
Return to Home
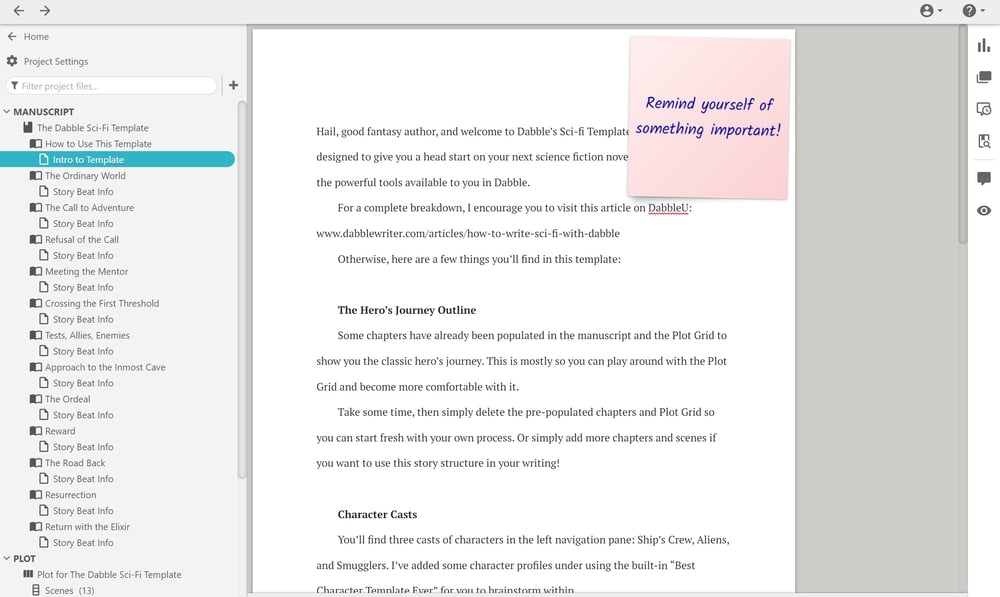point(28,36)
